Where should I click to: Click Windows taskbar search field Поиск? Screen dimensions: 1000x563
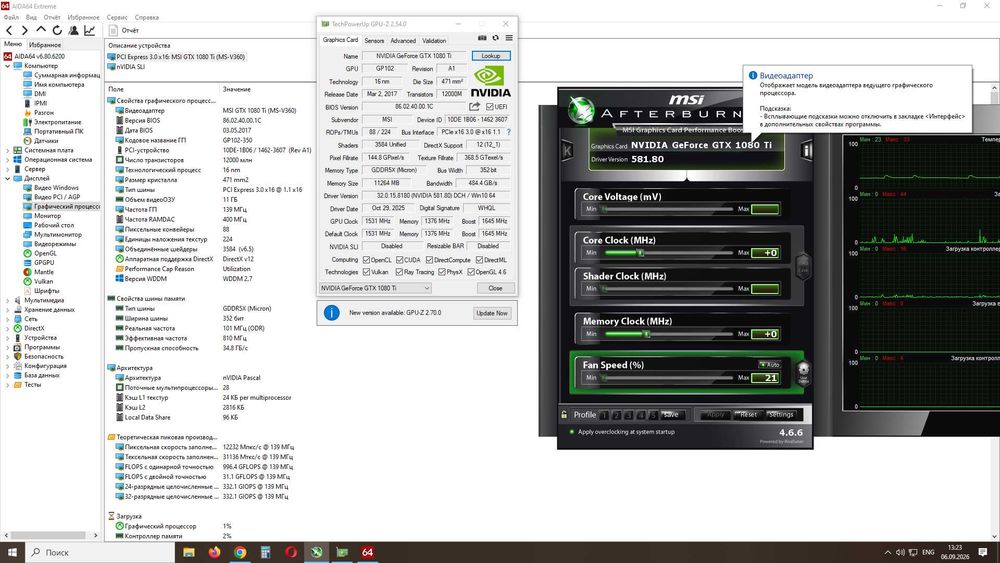coord(101,552)
